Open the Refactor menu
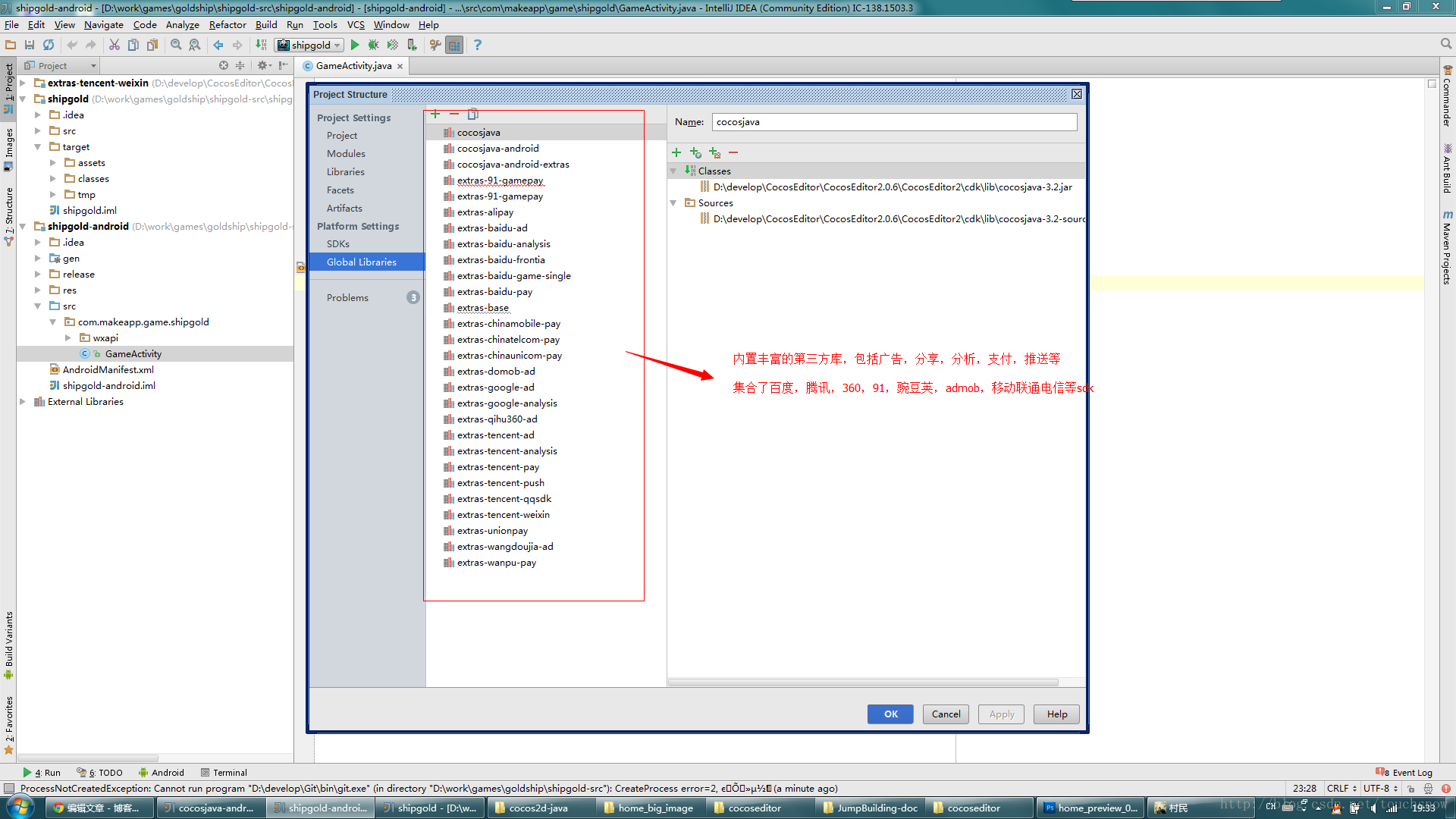The image size is (1456, 819). point(227,25)
